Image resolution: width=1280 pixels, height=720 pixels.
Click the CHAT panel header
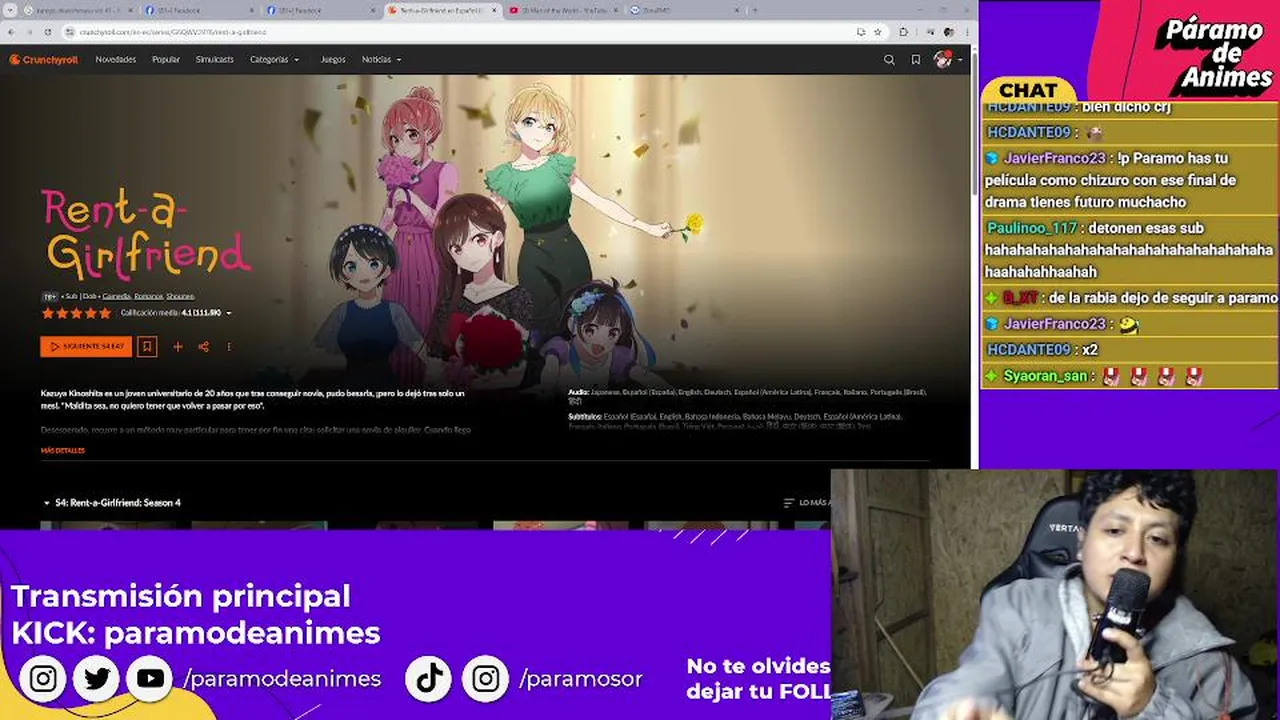[x=1028, y=90]
